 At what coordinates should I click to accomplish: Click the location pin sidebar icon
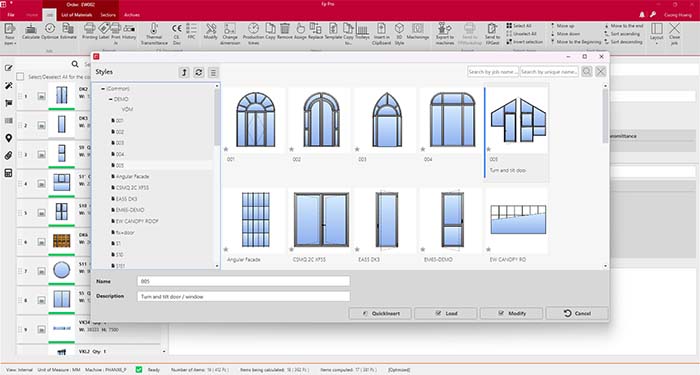tap(8, 138)
